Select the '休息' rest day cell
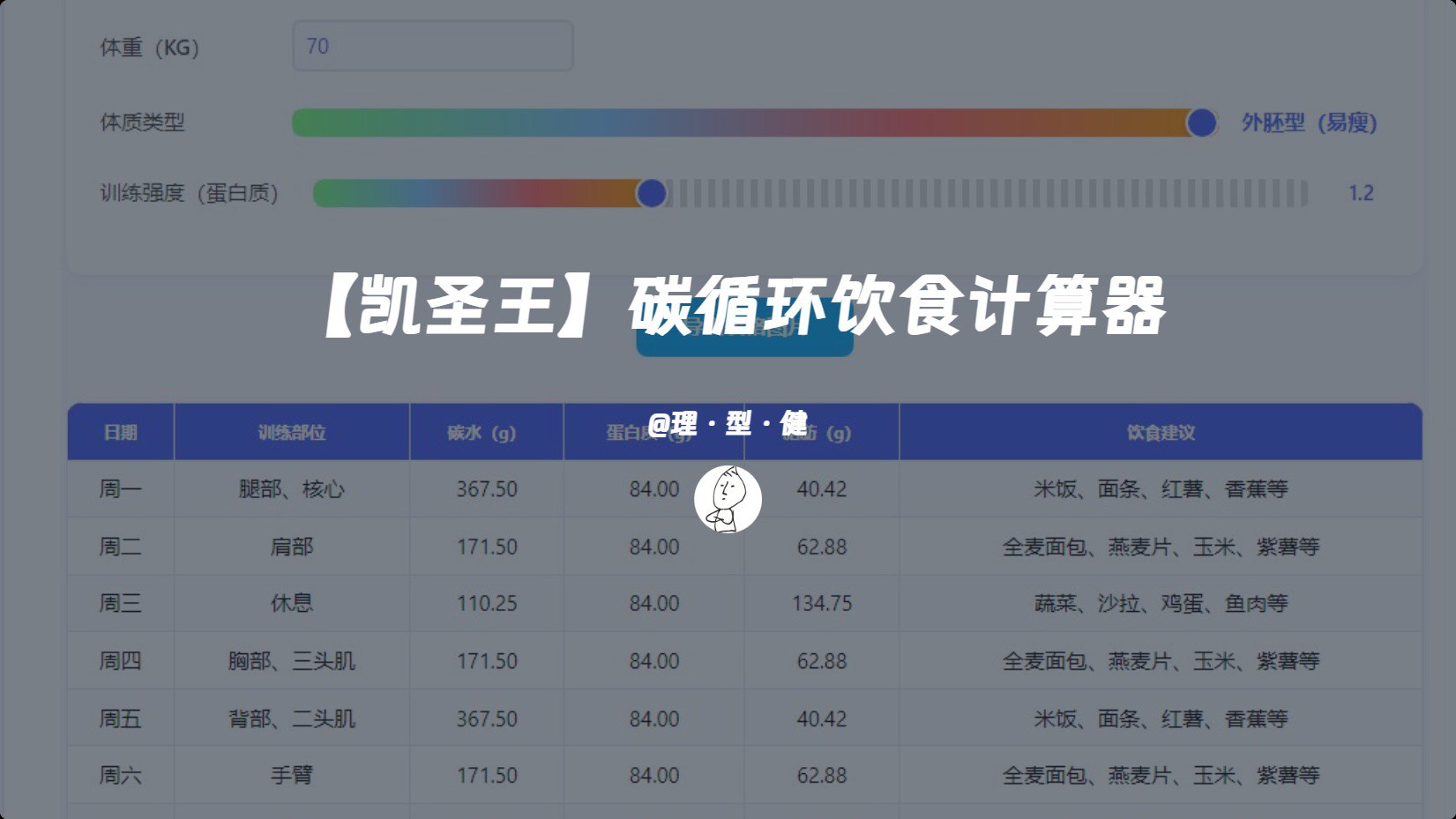 click(292, 603)
